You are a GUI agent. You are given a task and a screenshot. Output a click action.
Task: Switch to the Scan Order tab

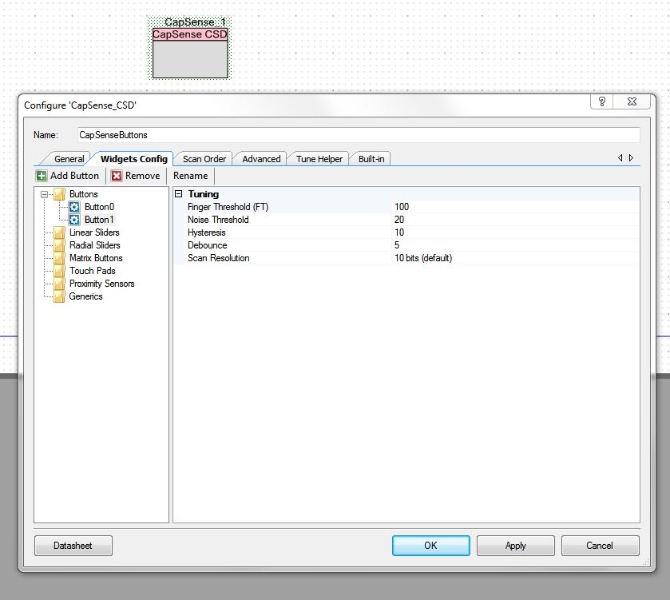(x=204, y=159)
